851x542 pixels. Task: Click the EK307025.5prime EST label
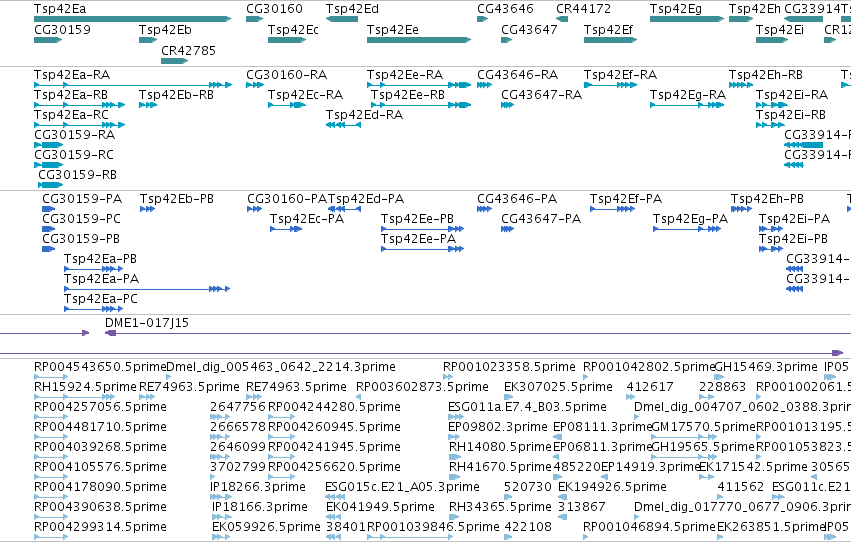(558, 387)
